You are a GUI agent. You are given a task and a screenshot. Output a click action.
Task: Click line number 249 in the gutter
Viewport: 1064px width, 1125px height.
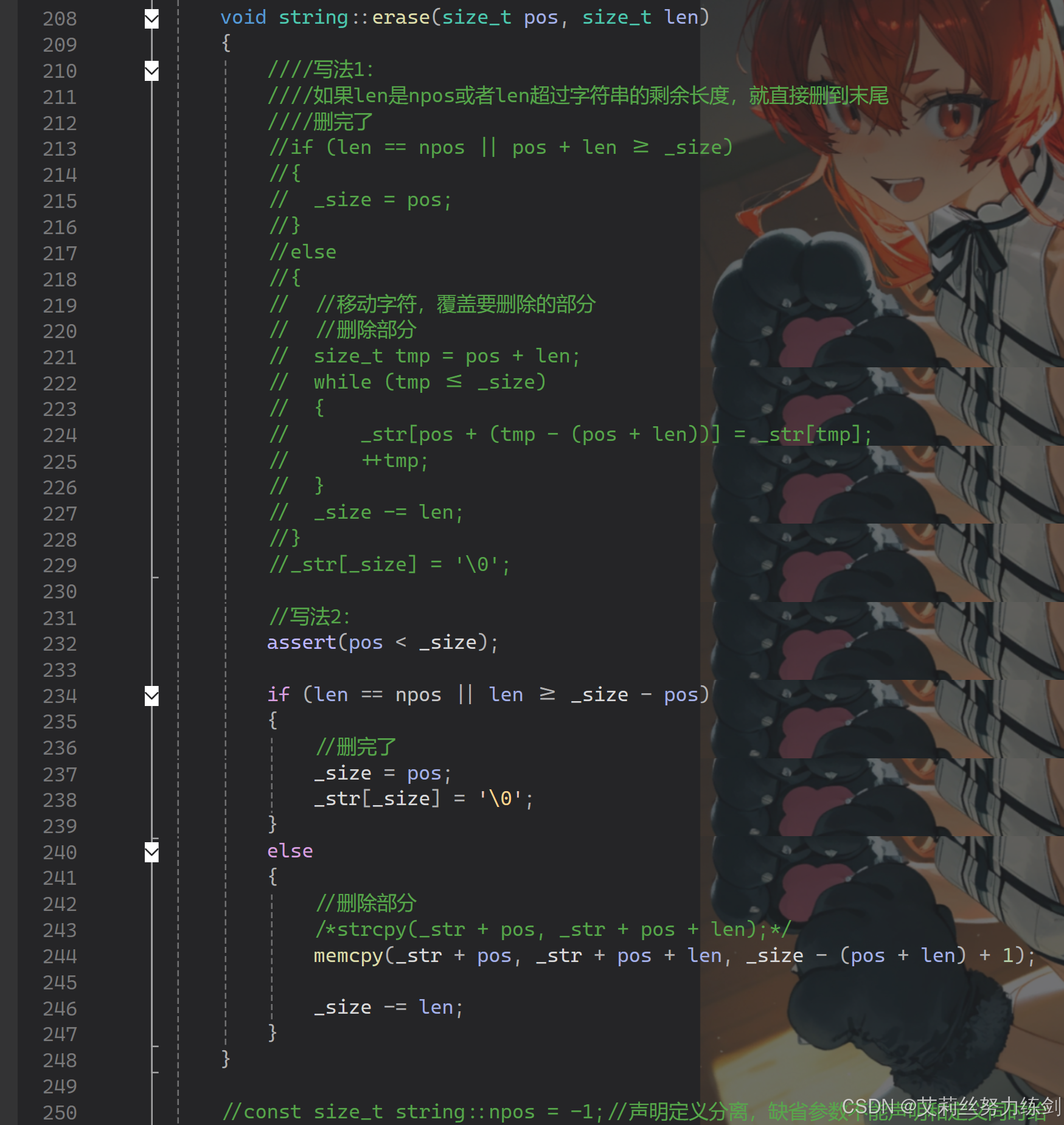pos(60,1087)
